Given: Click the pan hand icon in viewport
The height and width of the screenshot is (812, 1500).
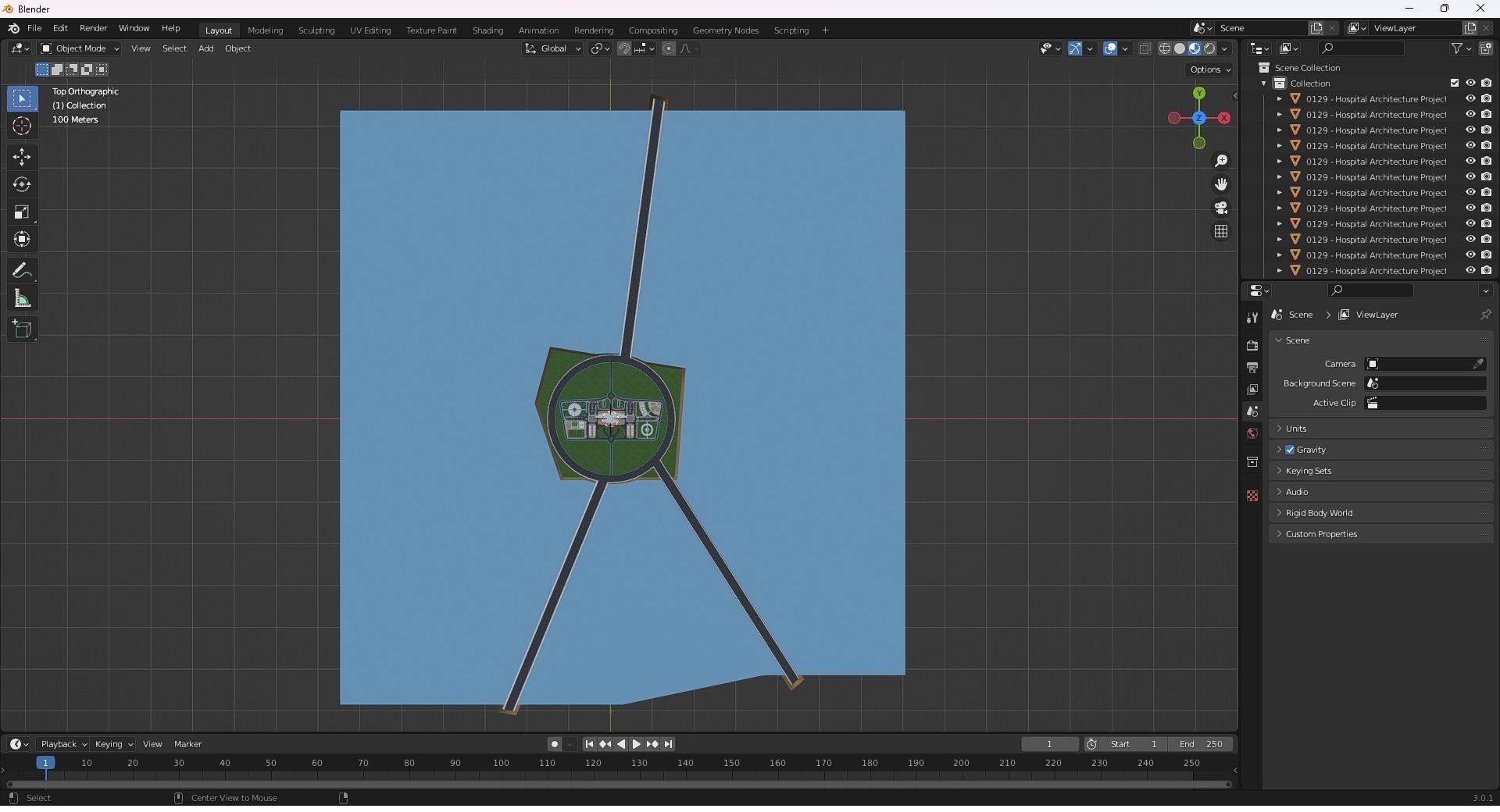Looking at the screenshot, I should click(x=1221, y=184).
